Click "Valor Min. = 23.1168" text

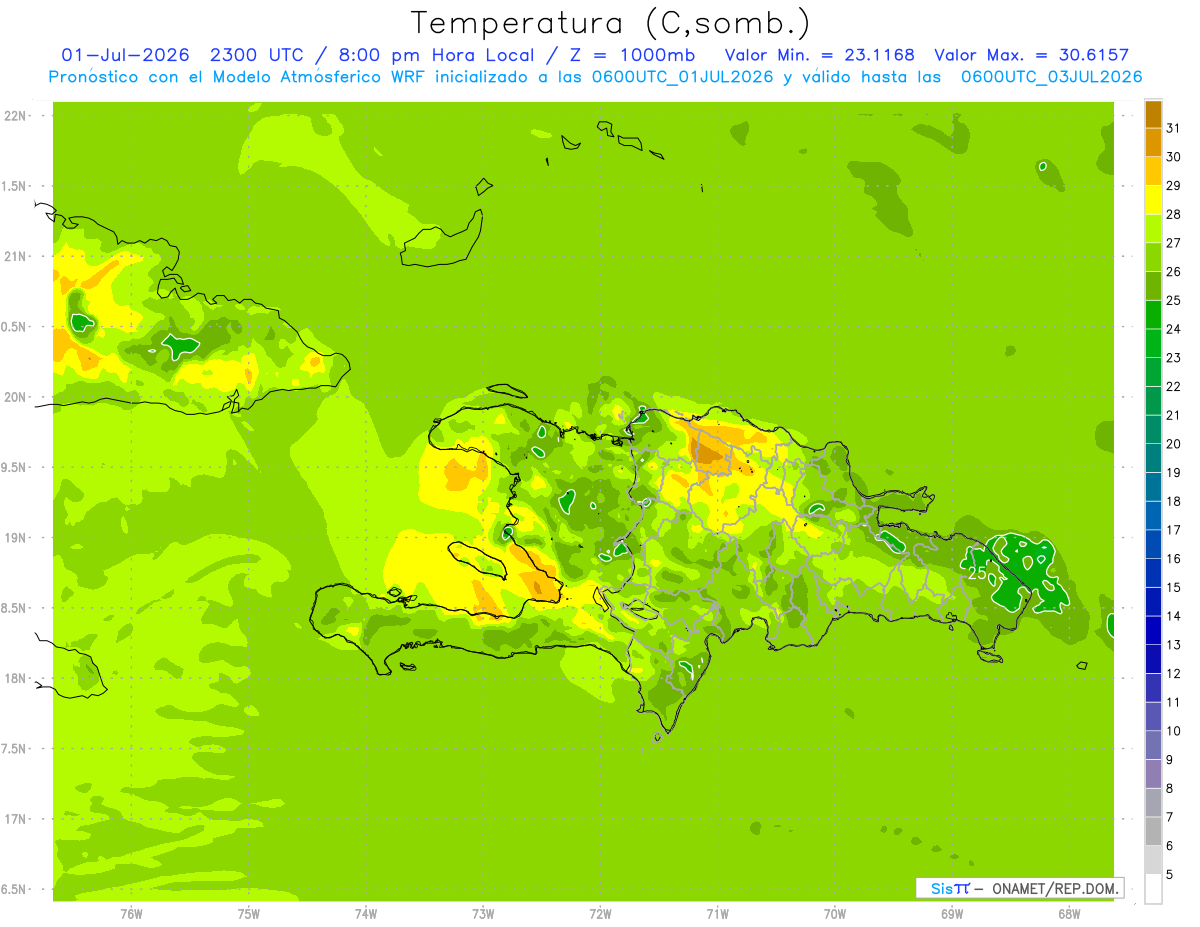click(819, 55)
